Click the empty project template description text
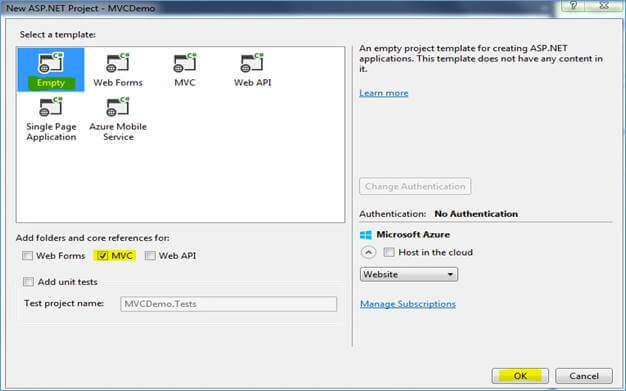The width and height of the screenshot is (626, 391). pos(481,59)
